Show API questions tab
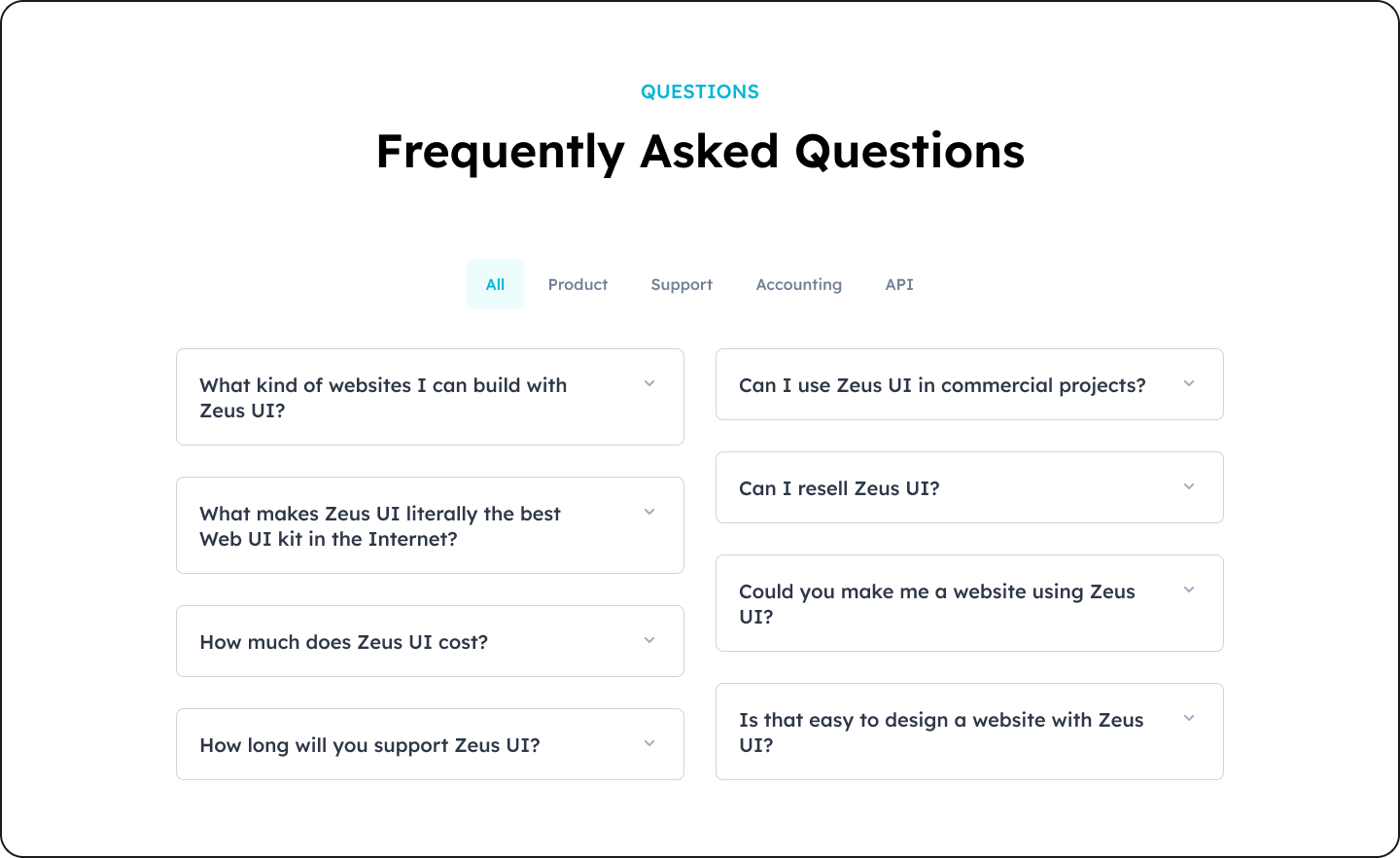 pos(899,284)
